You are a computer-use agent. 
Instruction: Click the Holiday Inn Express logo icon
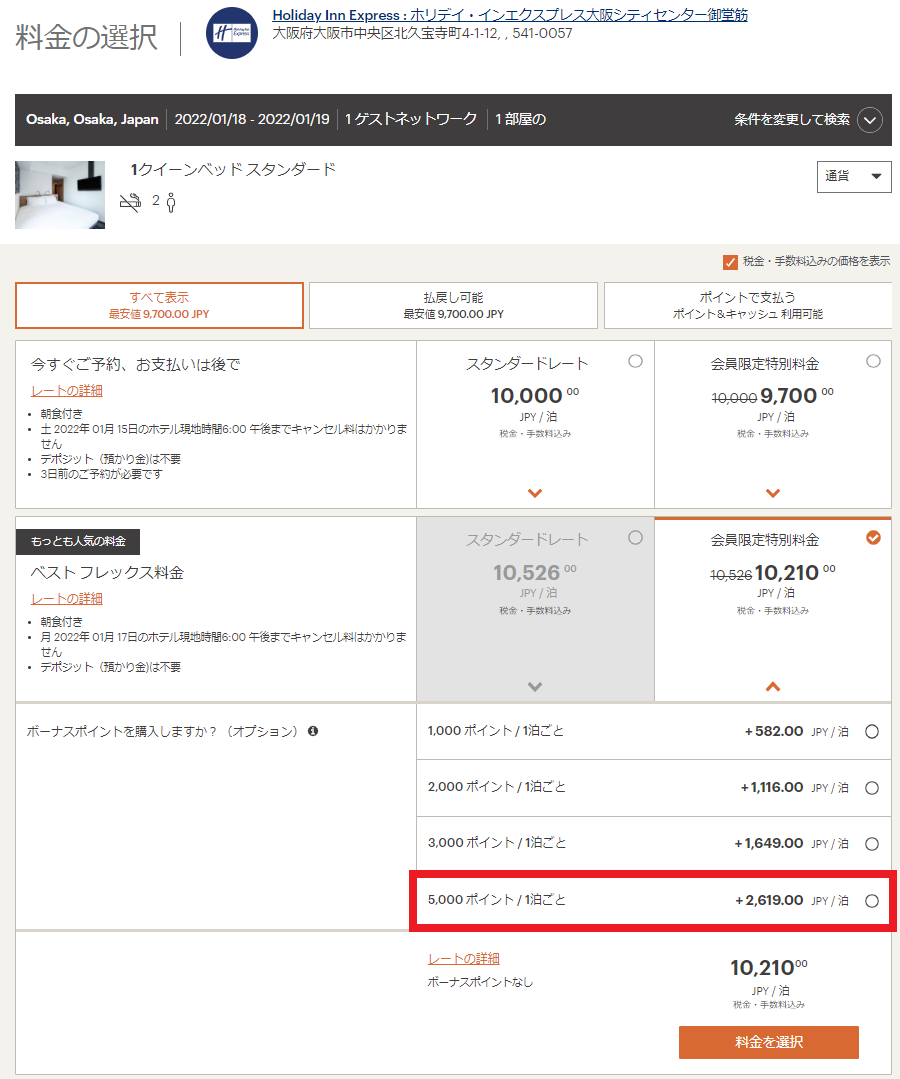pyautogui.click(x=231, y=33)
